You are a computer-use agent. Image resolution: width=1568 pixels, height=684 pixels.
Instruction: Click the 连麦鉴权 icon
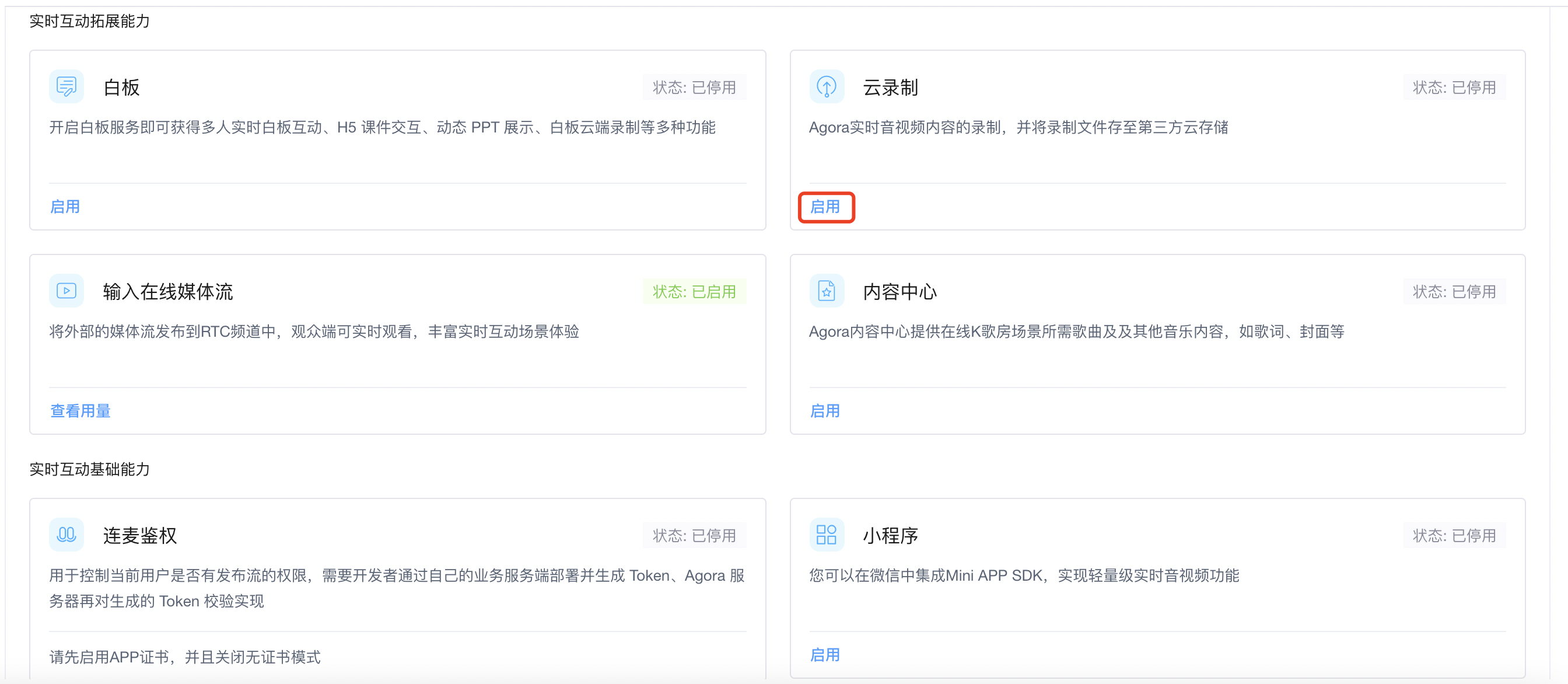(x=66, y=534)
